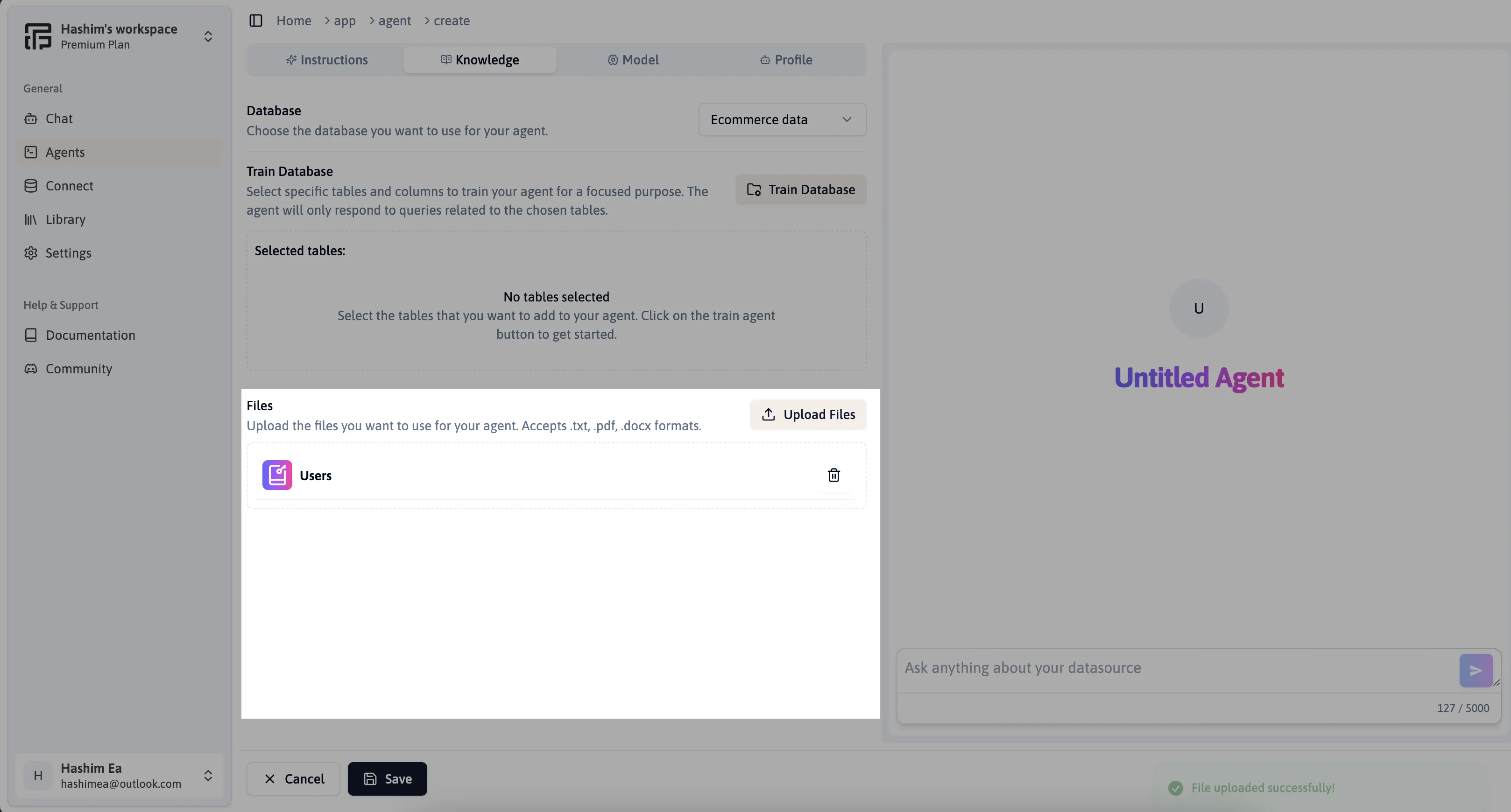The height and width of the screenshot is (812, 1511).
Task: Click the sidebar Library icon
Action: pos(31,219)
